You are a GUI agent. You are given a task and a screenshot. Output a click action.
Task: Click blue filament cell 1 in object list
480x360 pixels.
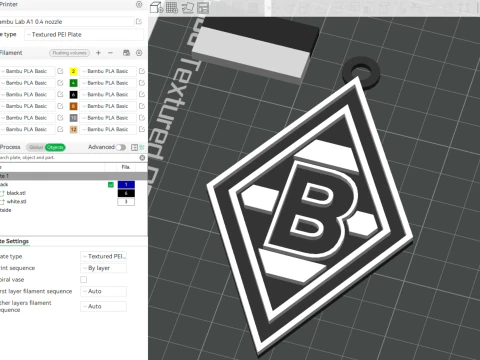pos(126,185)
